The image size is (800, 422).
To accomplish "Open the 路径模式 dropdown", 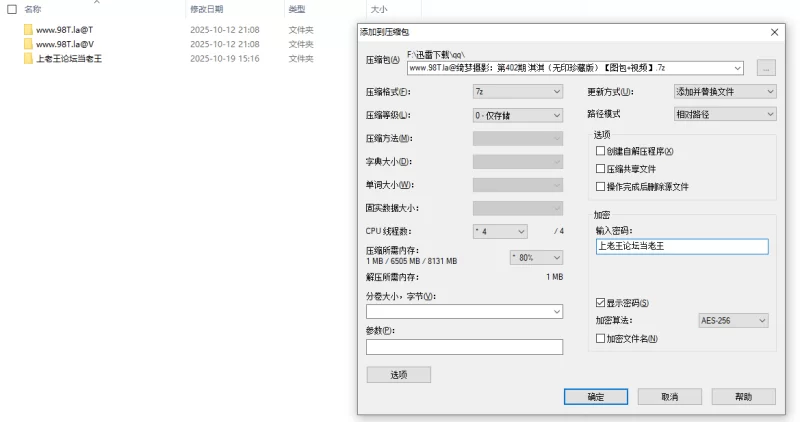I will (725, 115).
